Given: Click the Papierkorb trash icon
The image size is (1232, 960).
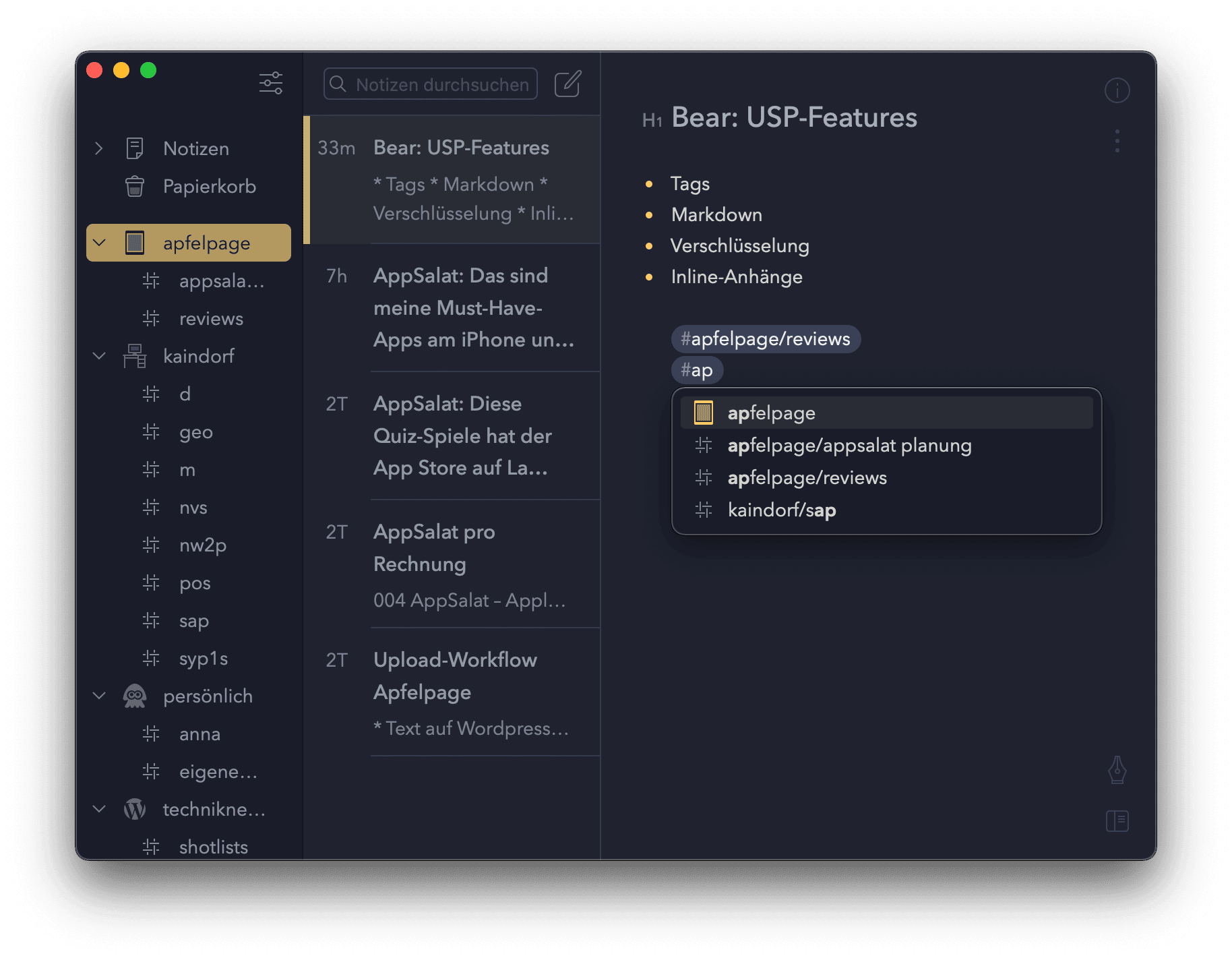Looking at the screenshot, I should pos(135,186).
